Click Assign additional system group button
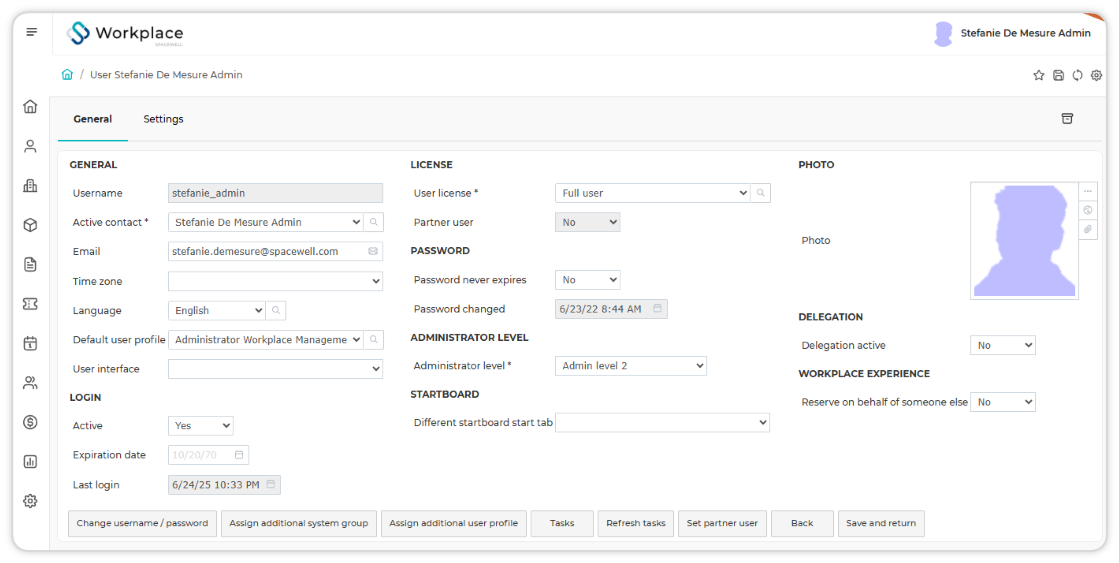Image resolution: width=1119 pixels, height=563 pixels. click(x=298, y=523)
